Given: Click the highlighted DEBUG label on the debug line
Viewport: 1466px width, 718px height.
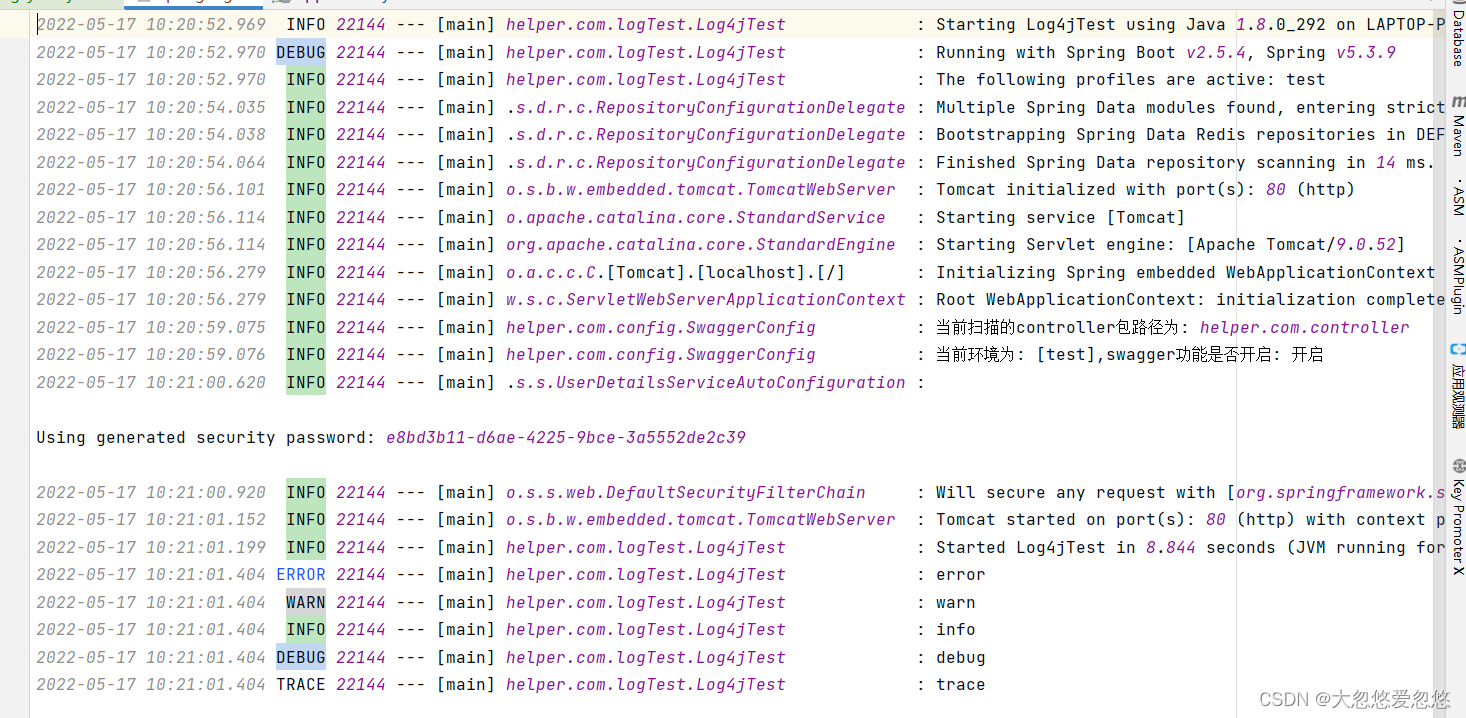Looking at the screenshot, I should (x=301, y=657).
